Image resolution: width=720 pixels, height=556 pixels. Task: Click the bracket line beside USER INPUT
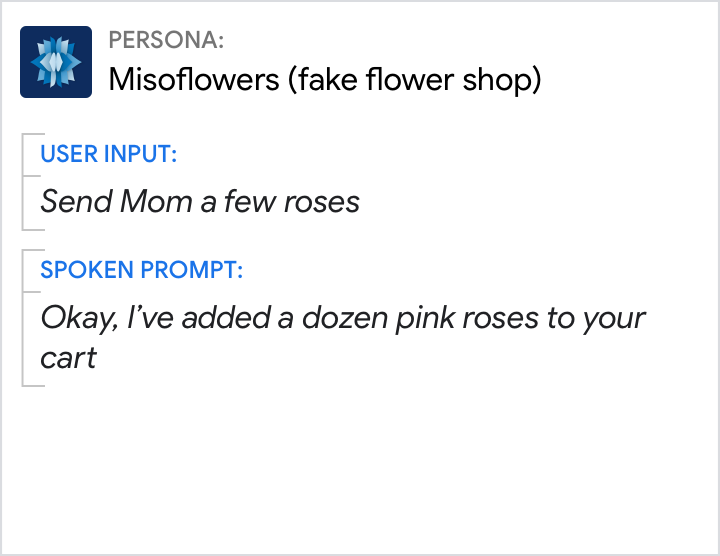[23, 181]
